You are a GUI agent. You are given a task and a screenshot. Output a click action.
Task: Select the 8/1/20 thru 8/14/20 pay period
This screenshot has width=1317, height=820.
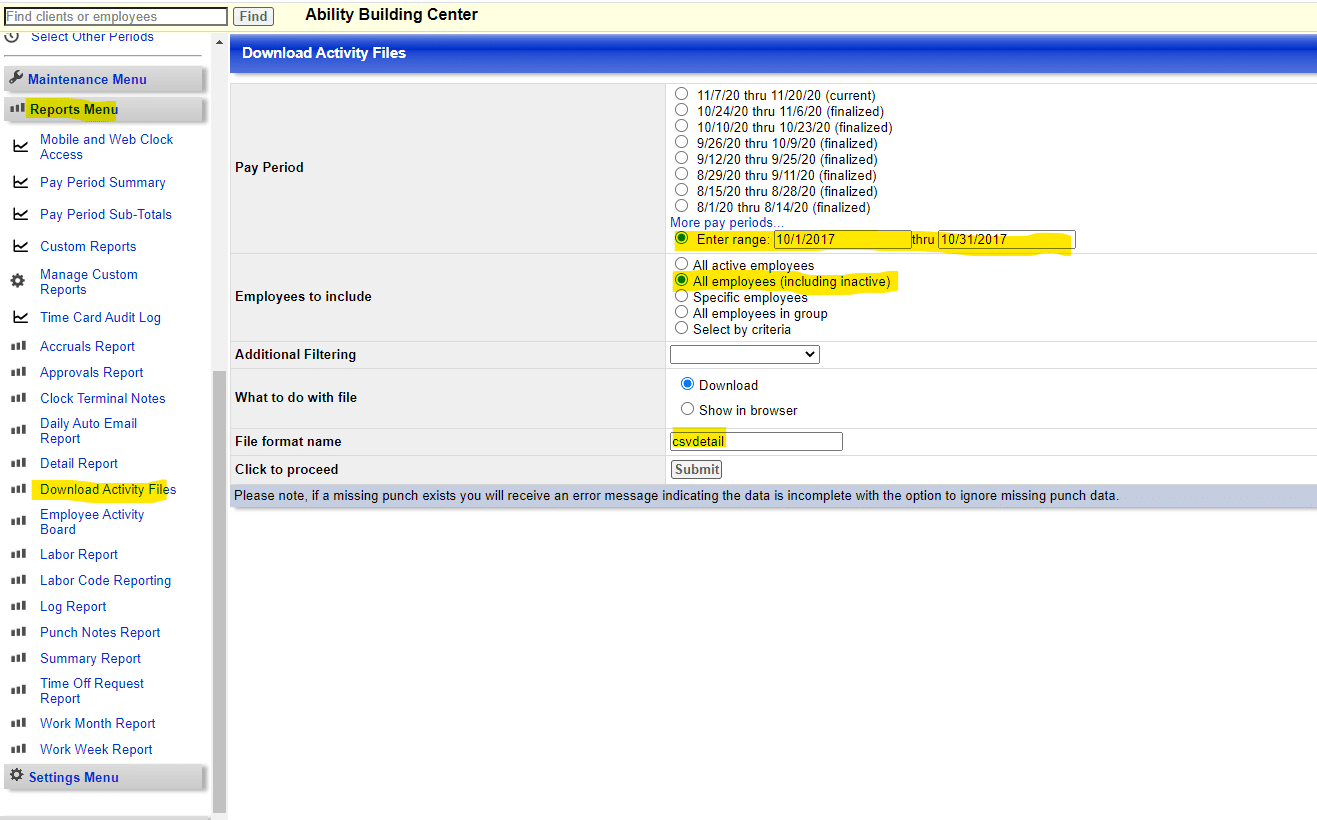point(682,207)
